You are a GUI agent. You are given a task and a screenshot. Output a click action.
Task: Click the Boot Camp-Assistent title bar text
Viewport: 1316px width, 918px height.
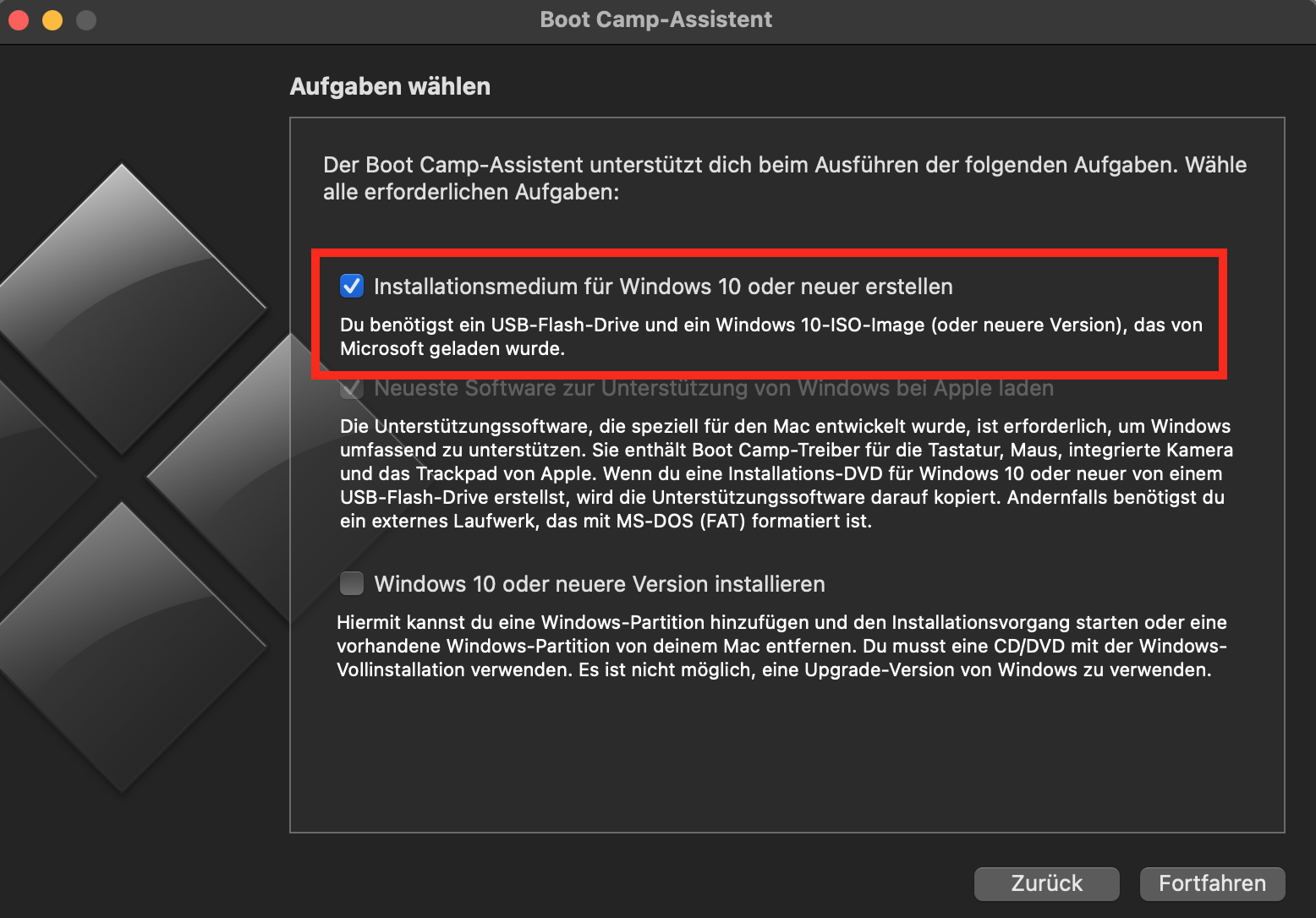655,19
